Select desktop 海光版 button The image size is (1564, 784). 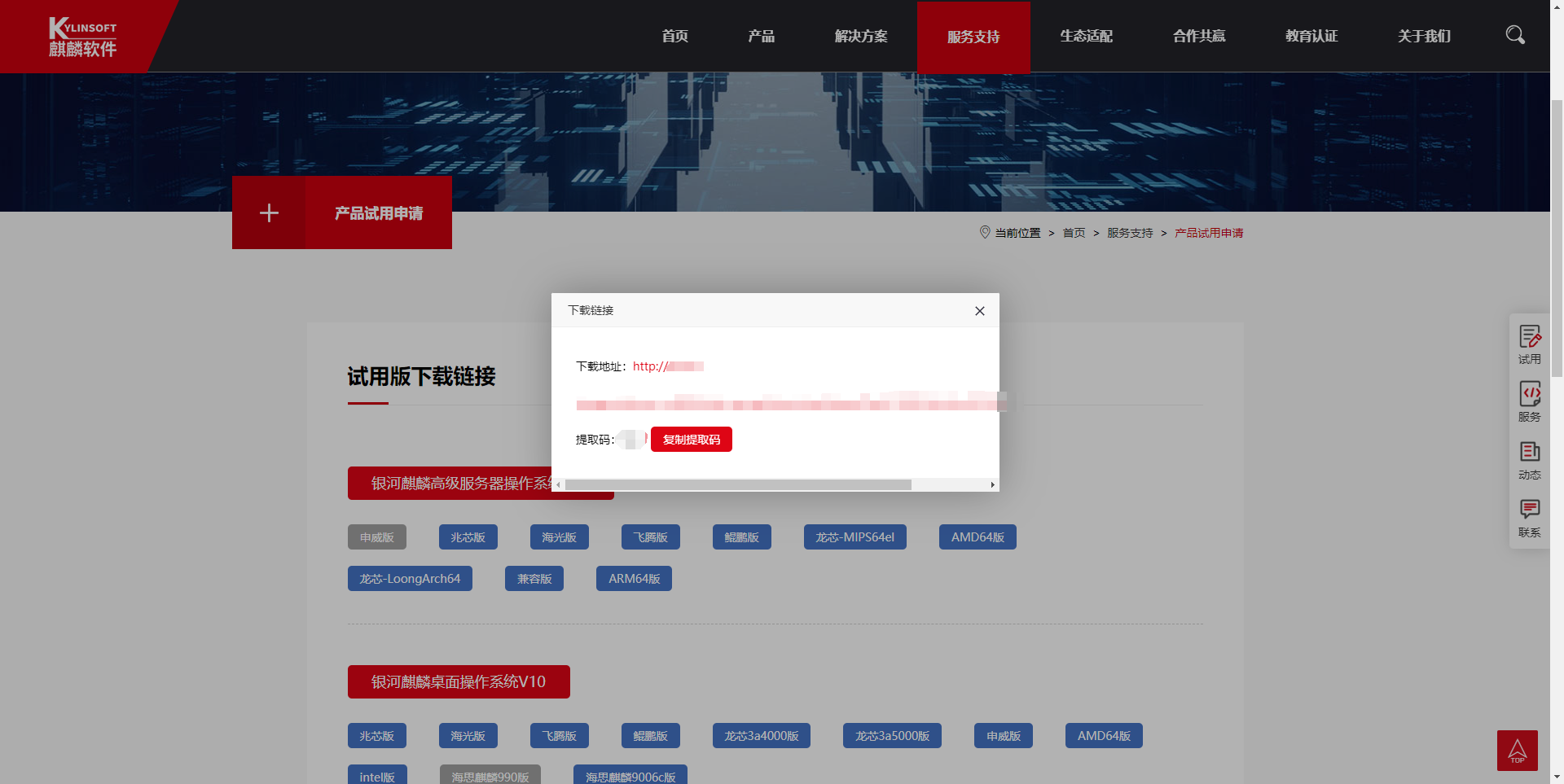click(x=468, y=736)
